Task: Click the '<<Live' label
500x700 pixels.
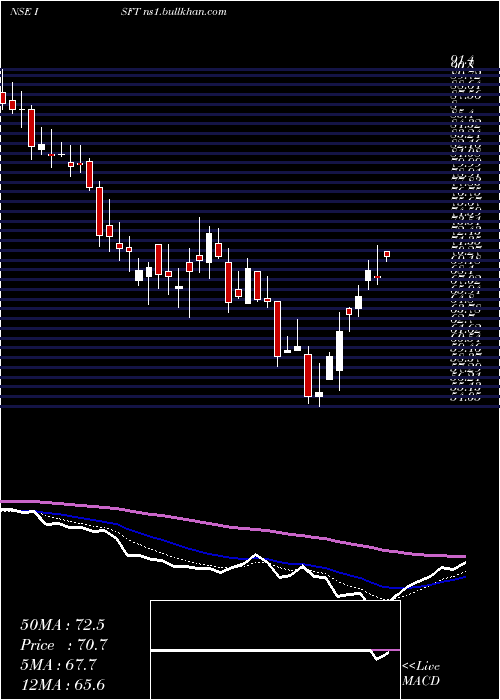Action: pos(421,666)
